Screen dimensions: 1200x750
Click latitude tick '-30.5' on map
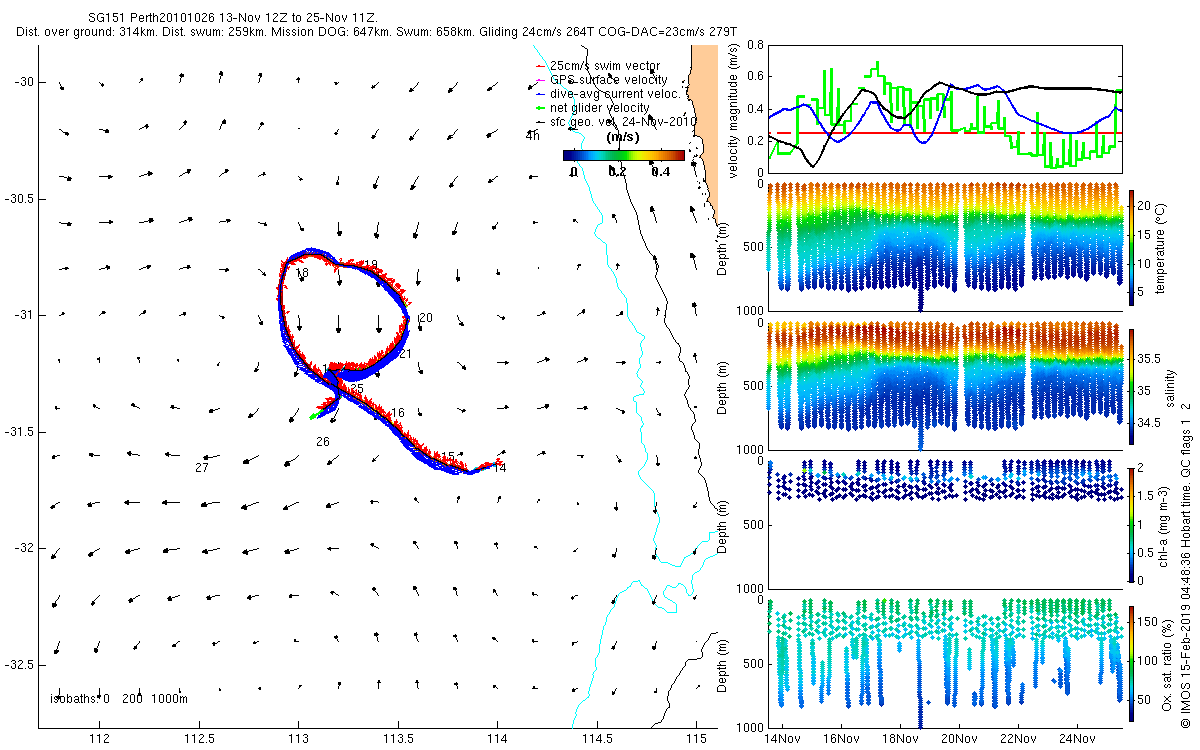(x=19, y=199)
